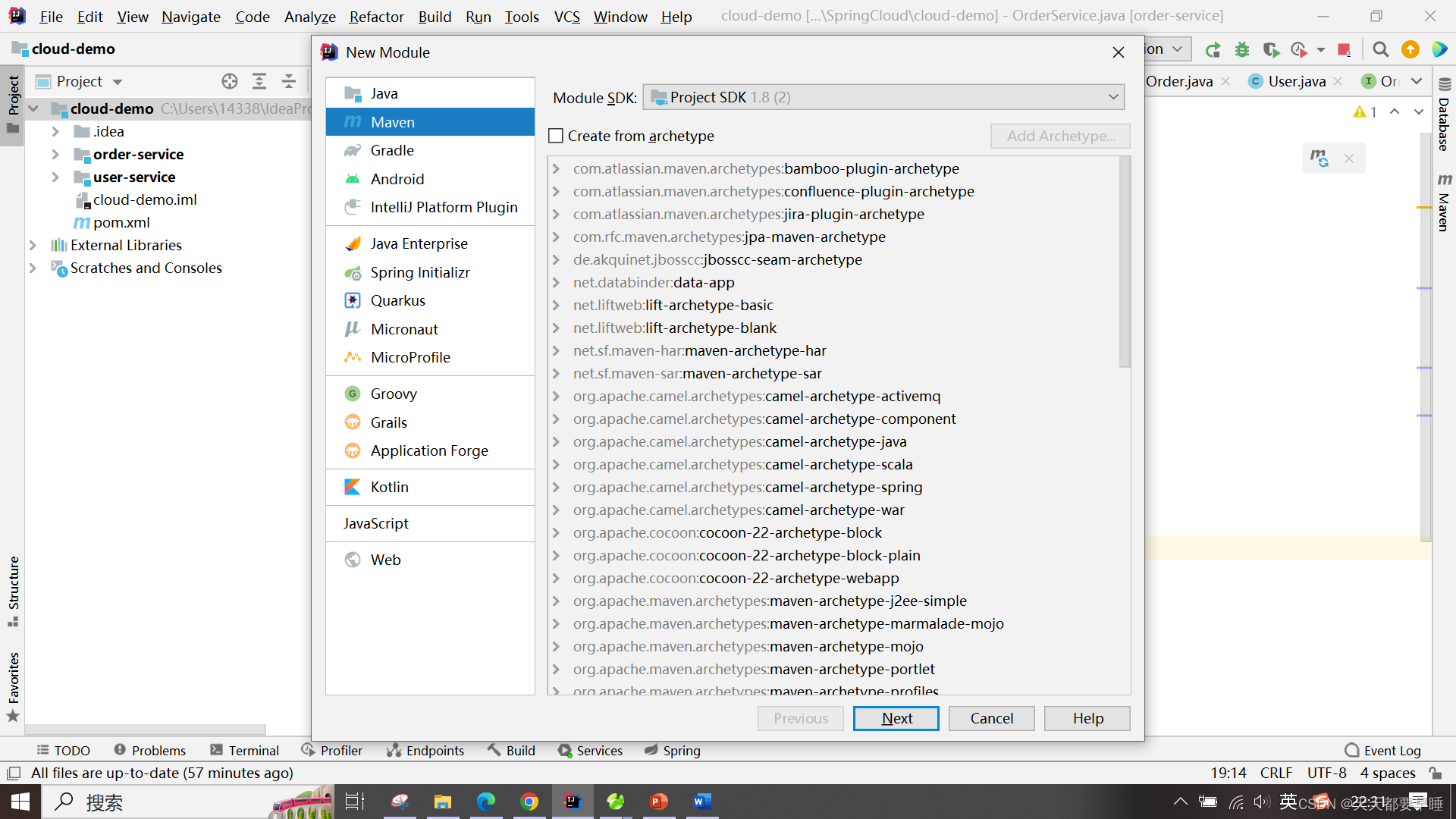
Task: Open Maven side tool window
Action: [x=1444, y=202]
